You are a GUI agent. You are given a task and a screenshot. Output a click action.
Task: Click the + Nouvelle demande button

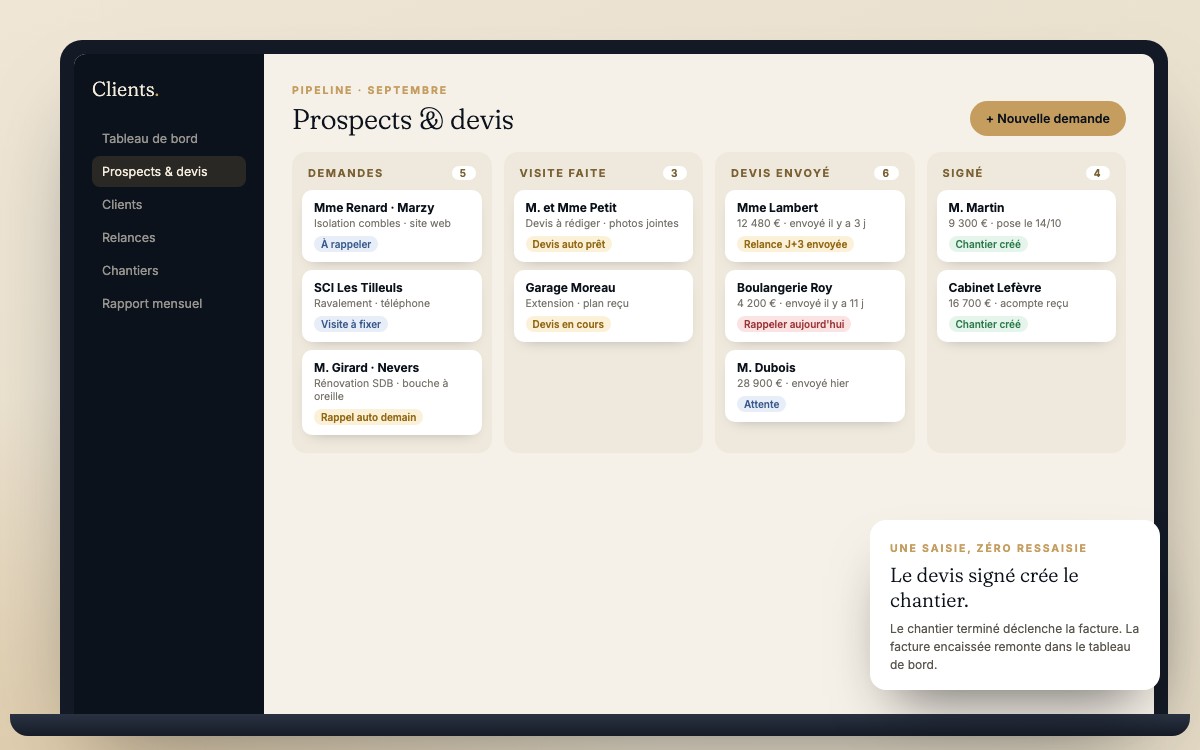pyautogui.click(x=1047, y=118)
